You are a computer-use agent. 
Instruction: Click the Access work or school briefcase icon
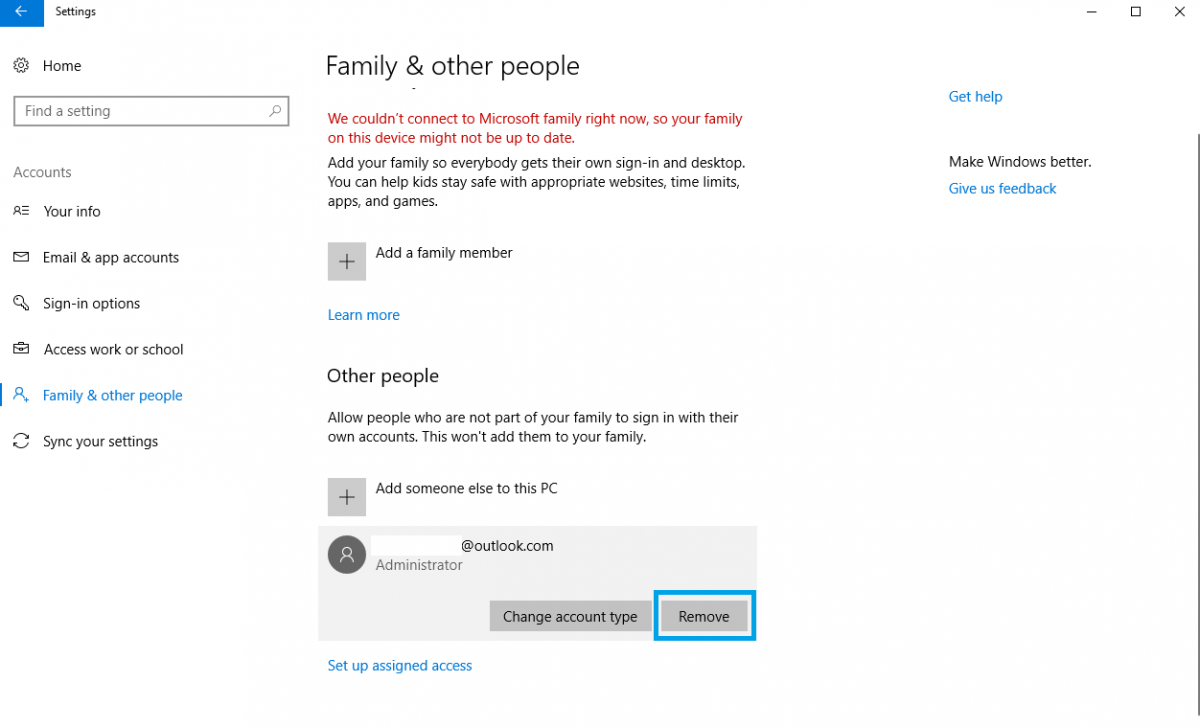(x=21, y=349)
